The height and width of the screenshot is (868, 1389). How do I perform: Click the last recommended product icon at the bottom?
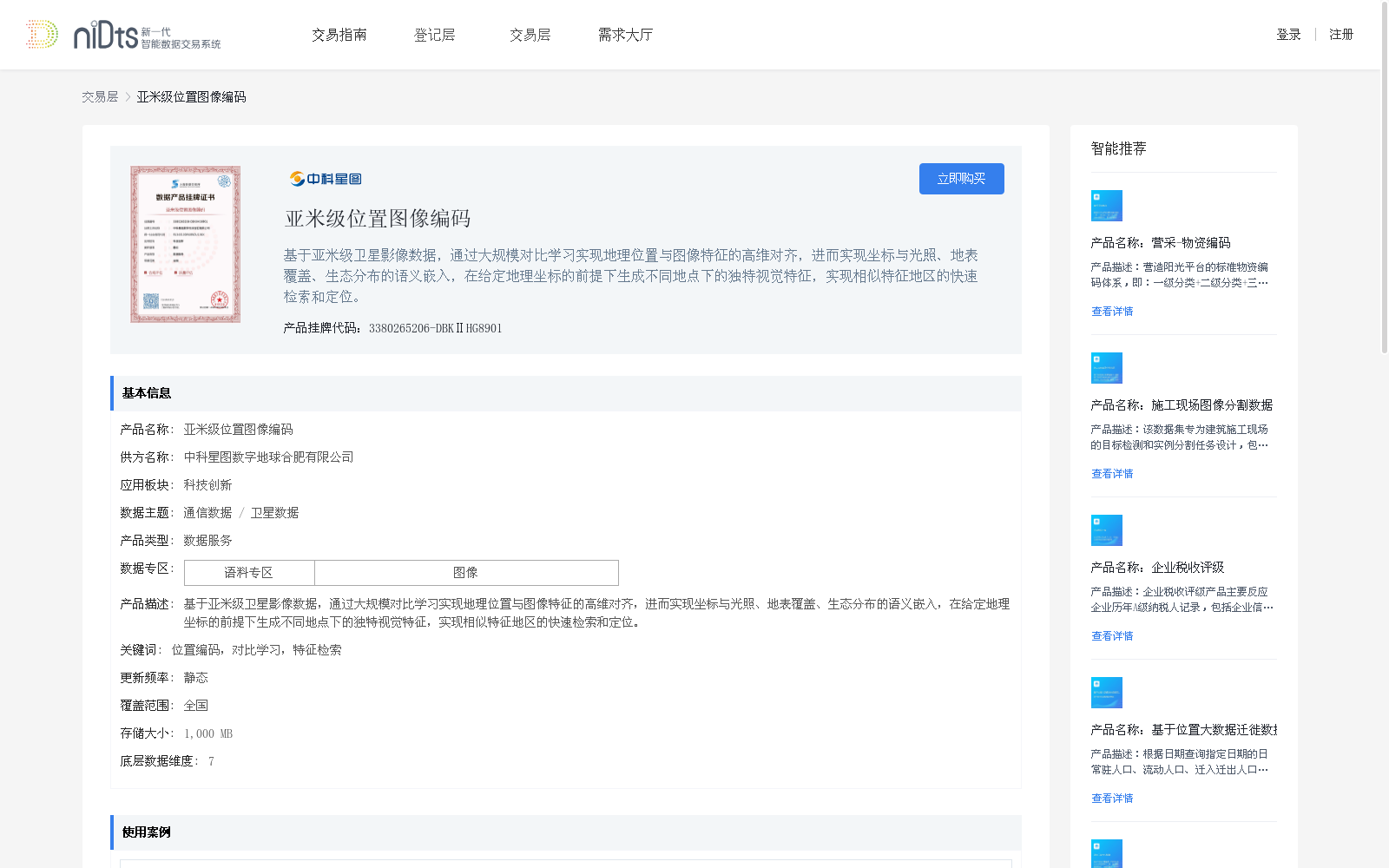1107,854
